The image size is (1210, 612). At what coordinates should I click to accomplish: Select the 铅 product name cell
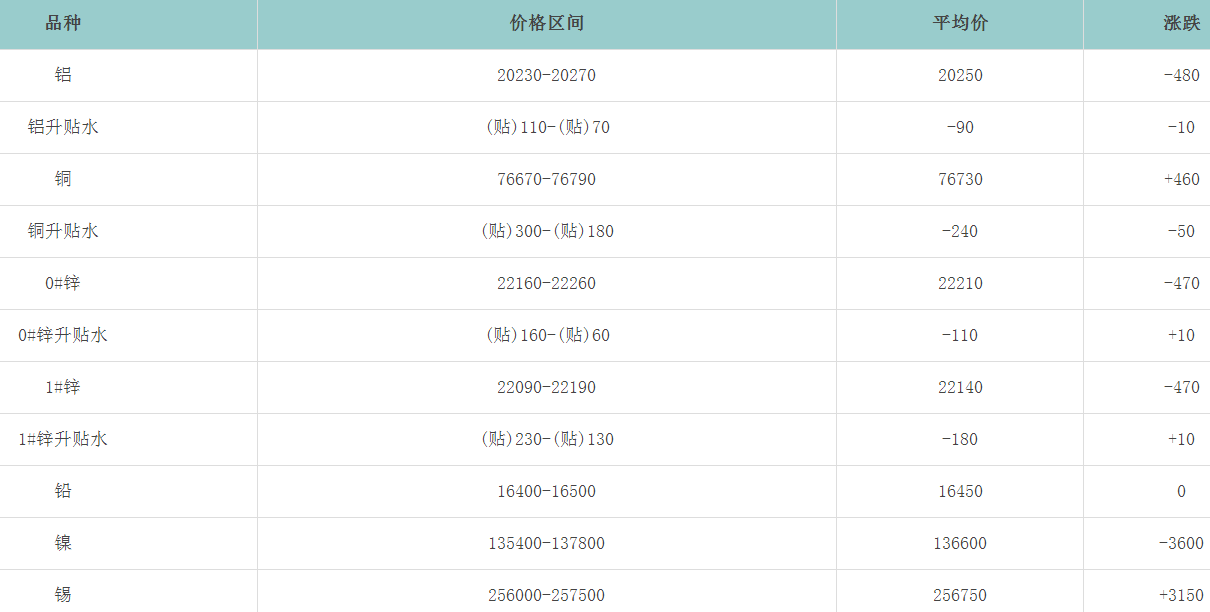point(63,491)
